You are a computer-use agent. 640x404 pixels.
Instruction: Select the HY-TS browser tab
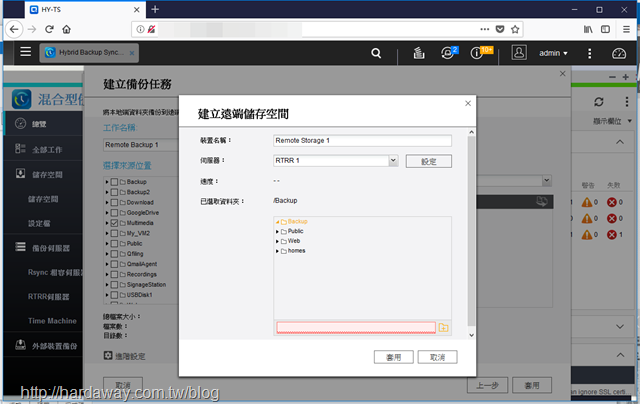point(85,9)
